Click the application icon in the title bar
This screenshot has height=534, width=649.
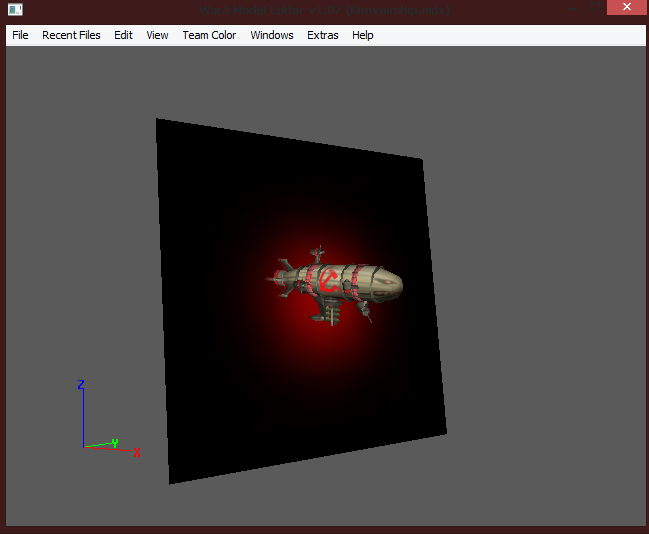point(15,9)
